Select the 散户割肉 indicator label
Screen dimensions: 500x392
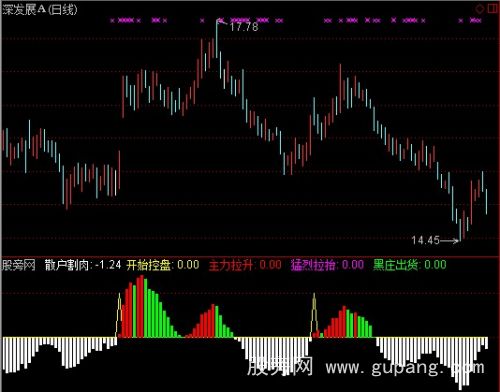tap(67, 265)
